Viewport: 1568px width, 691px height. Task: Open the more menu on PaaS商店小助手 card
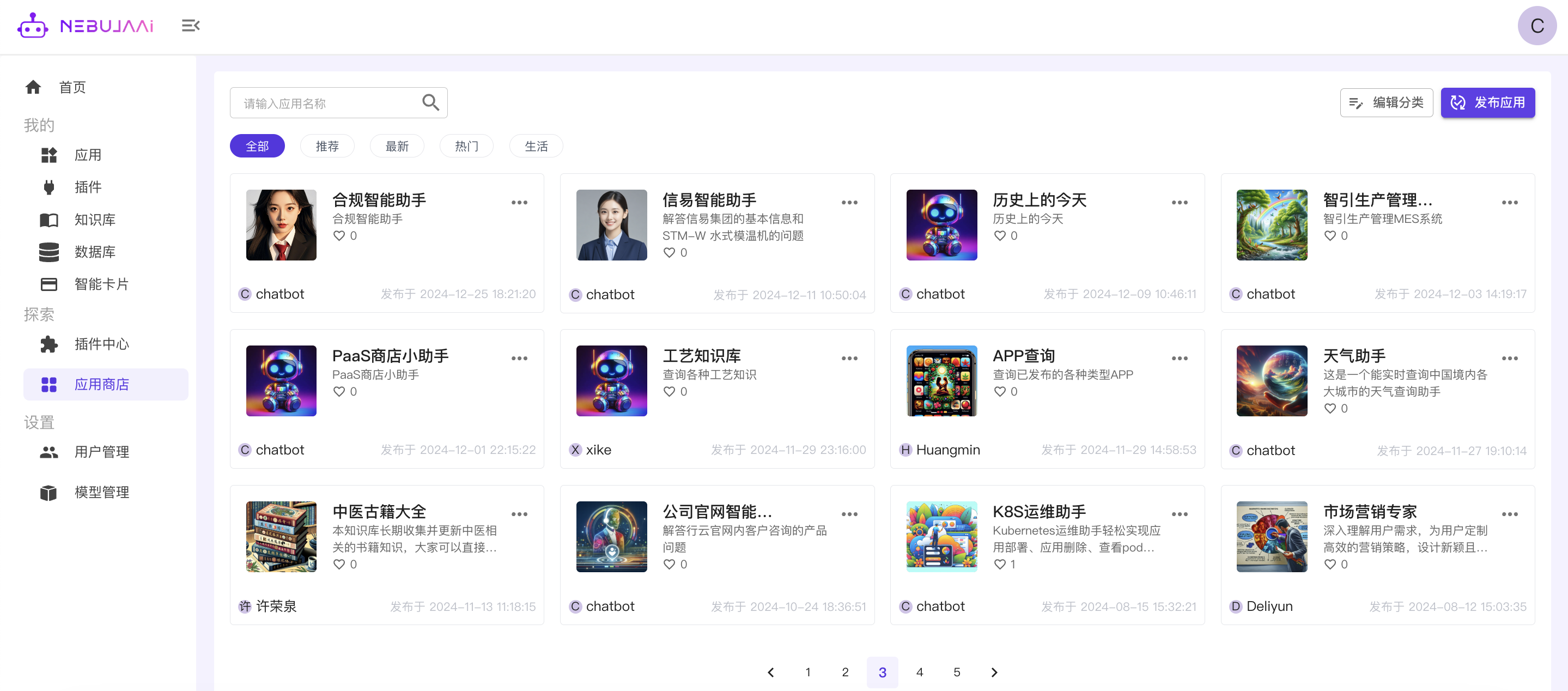coord(519,358)
